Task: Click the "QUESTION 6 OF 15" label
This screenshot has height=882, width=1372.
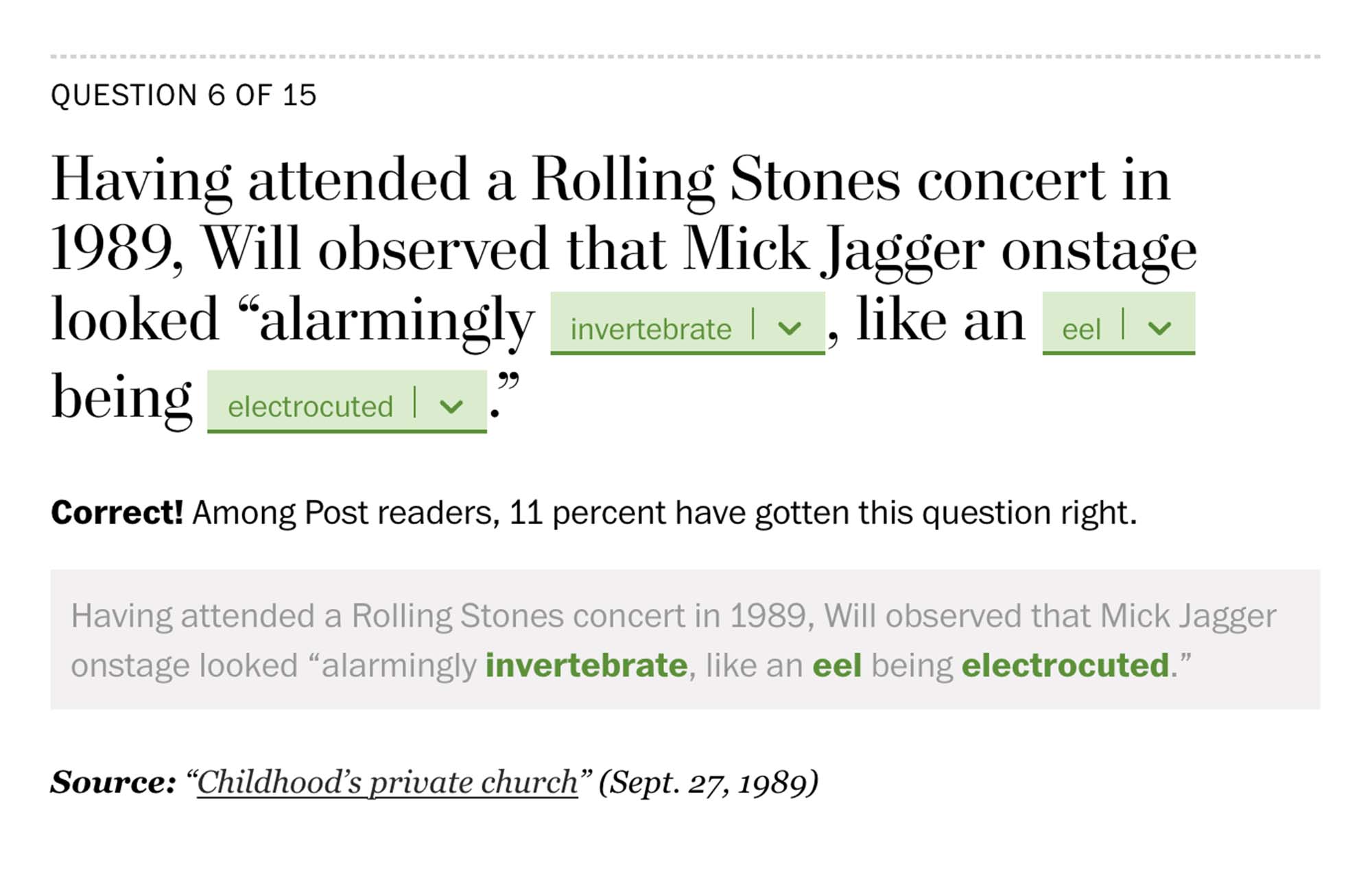Action: [x=184, y=95]
